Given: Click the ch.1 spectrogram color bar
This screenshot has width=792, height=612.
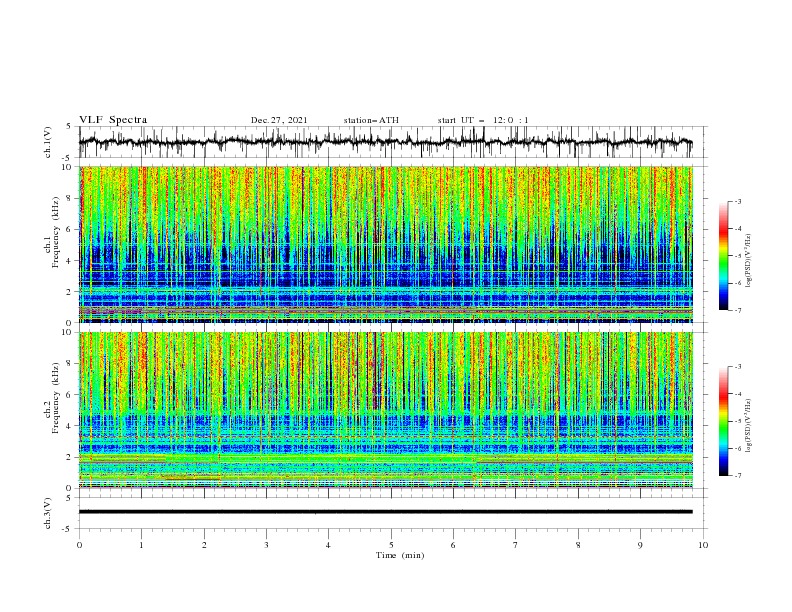Looking at the screenshot, I should 723,256.
